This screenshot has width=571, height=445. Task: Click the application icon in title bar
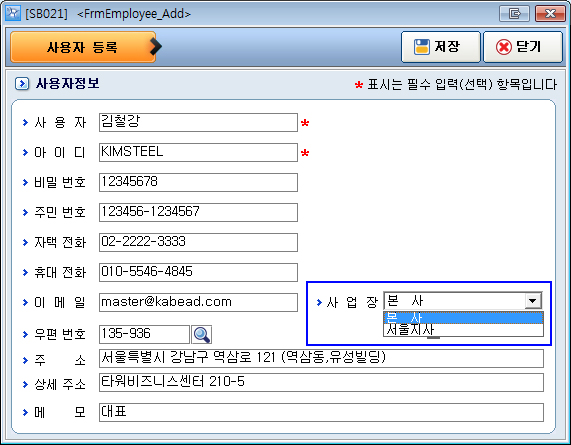tap(13, 13)
